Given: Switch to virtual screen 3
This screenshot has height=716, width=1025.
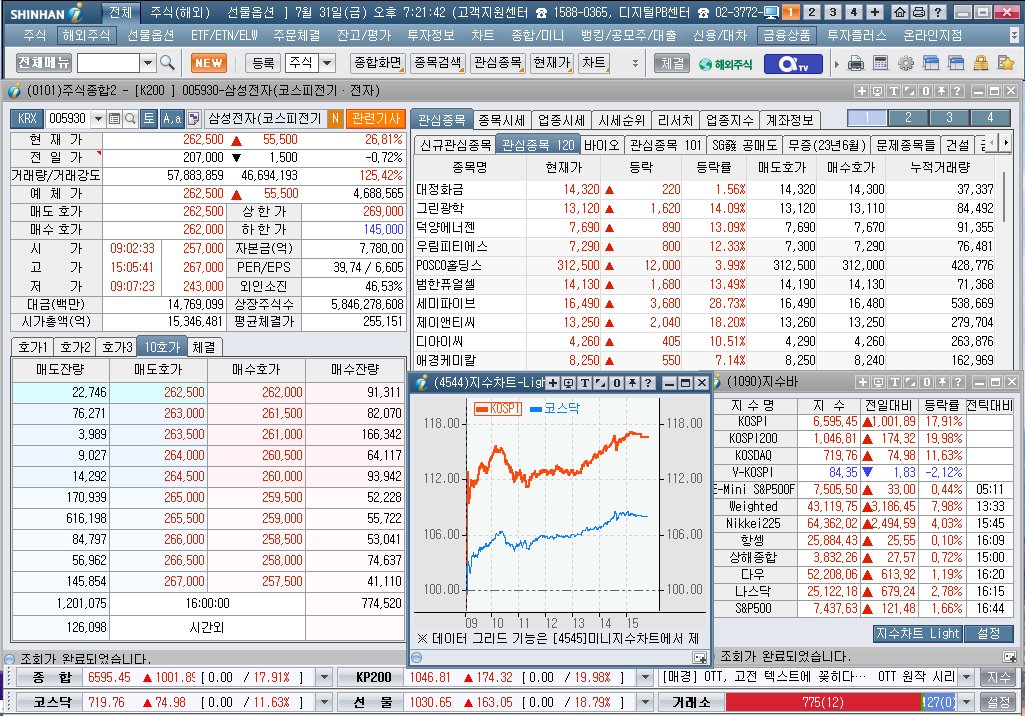Looking at the screenshot, I should click(x=833, y=12).
